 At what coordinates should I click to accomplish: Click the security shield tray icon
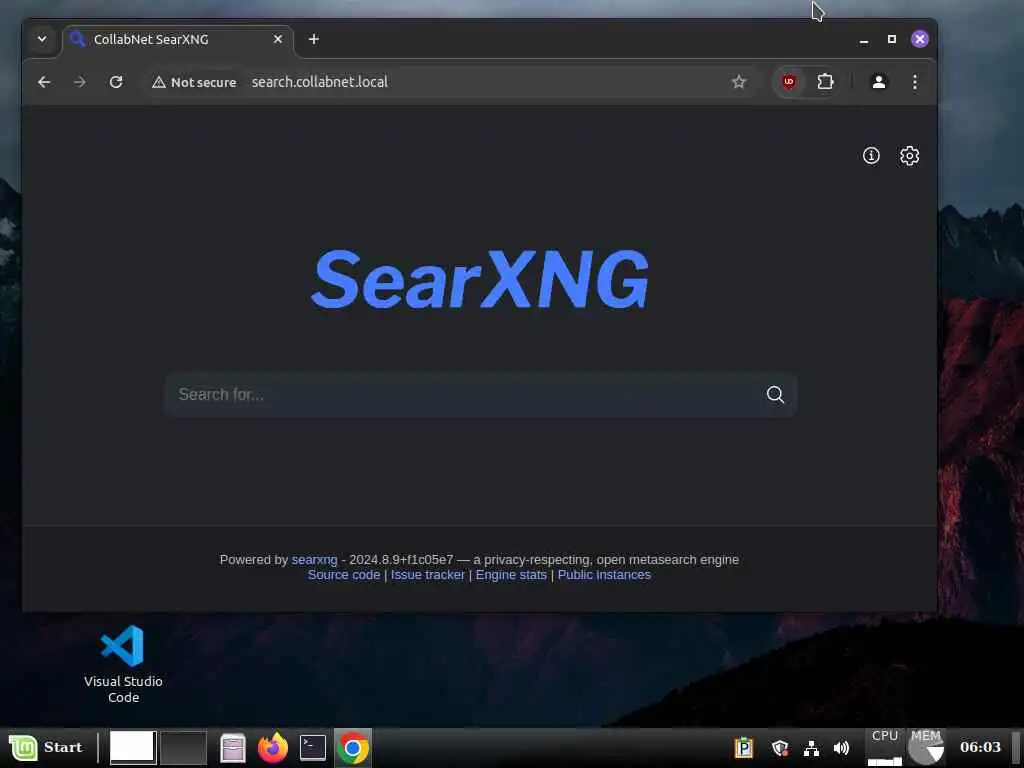(780, 747)
